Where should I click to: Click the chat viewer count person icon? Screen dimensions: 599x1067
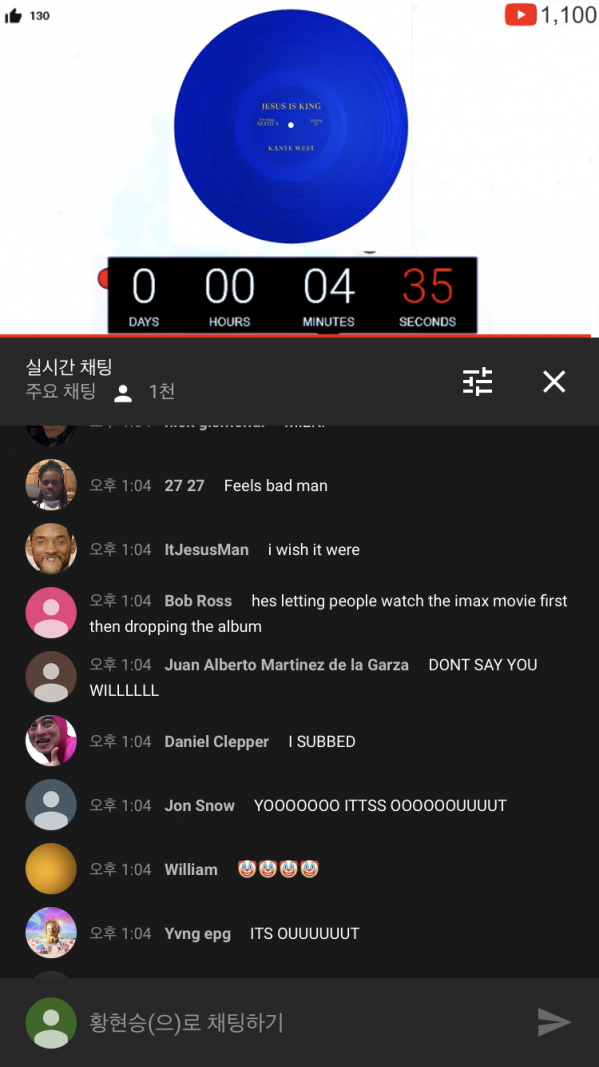coord(123,393)
